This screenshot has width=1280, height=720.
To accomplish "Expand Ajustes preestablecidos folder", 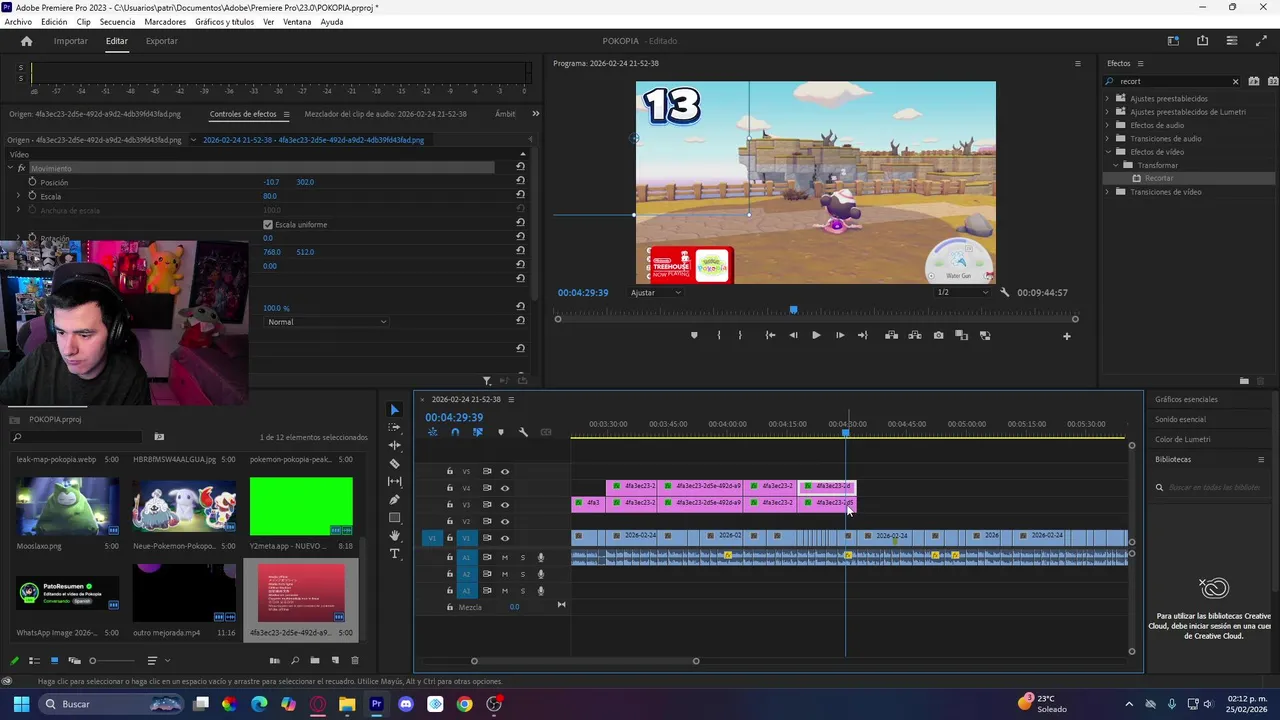I will click(1107, 99).
